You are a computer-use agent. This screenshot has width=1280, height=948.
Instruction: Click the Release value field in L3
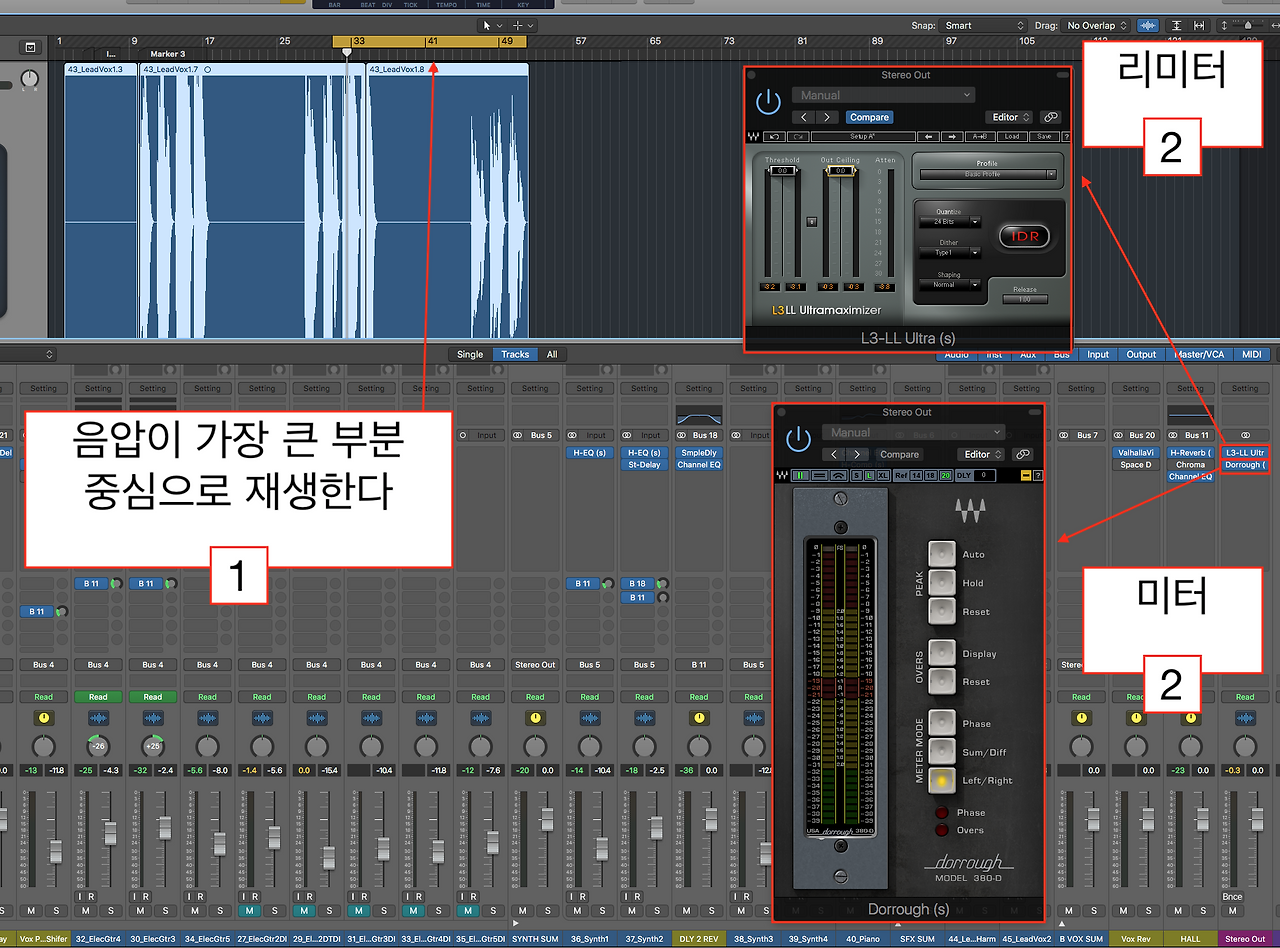tap(1024, 299)
